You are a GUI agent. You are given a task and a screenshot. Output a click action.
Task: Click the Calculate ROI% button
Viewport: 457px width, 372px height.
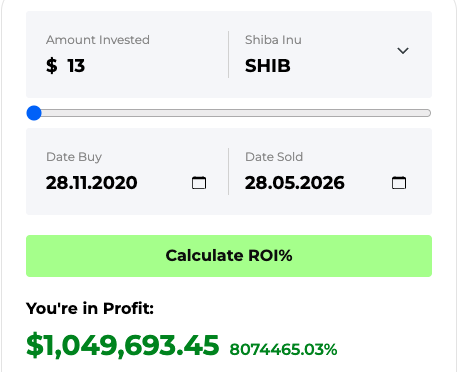[229, 256]
